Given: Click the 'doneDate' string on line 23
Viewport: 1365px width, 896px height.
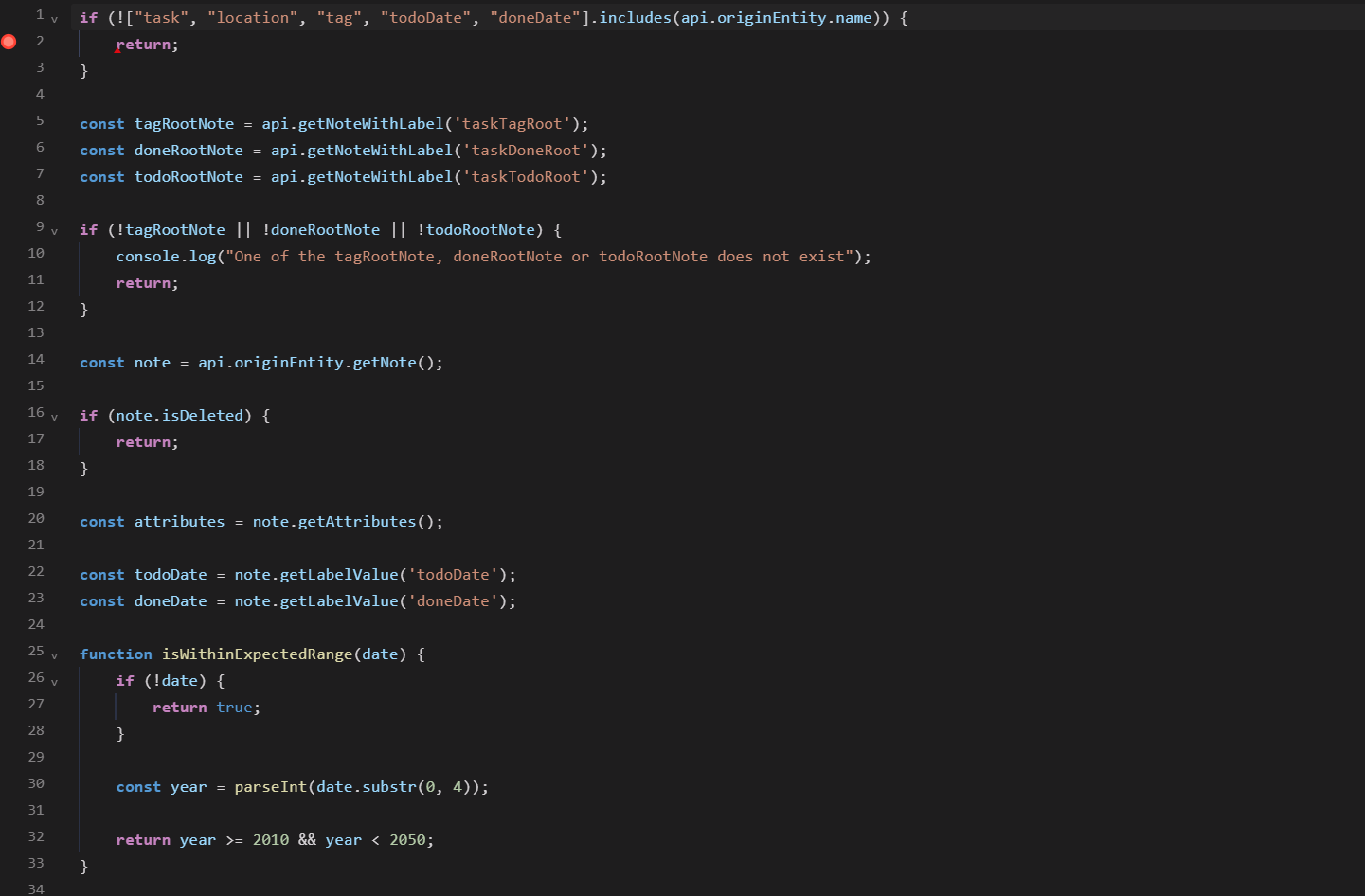Looking at the screenshot, I should click(453, 601).
